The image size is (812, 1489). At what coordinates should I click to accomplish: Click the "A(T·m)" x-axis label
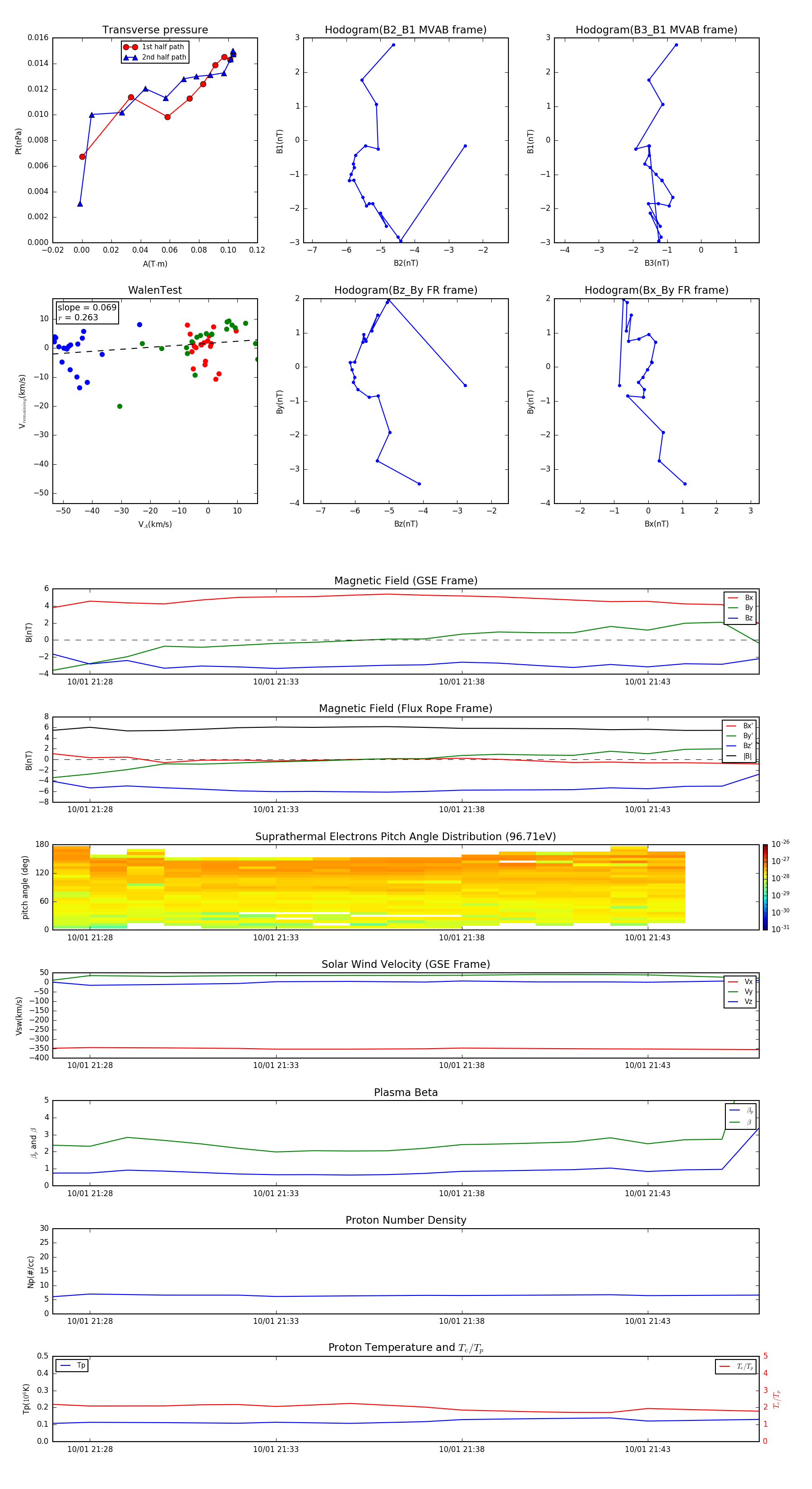click(x=155, y=264)
